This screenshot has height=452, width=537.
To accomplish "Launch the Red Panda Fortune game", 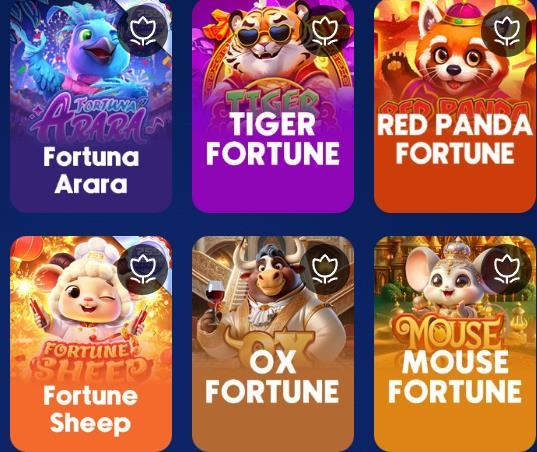I will pyautogui.click(x=455, y=106).
